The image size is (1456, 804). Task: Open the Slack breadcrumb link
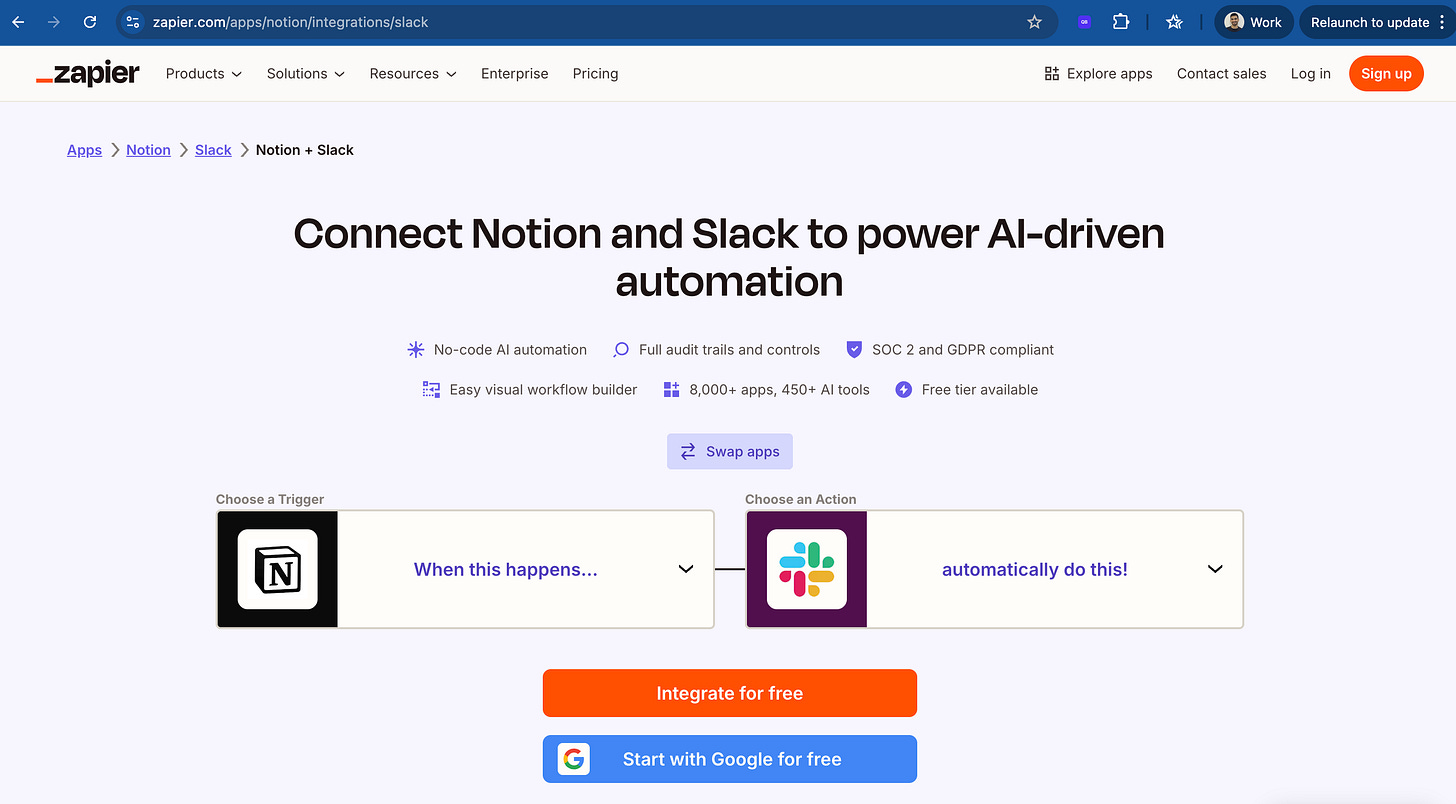(213, 150)
